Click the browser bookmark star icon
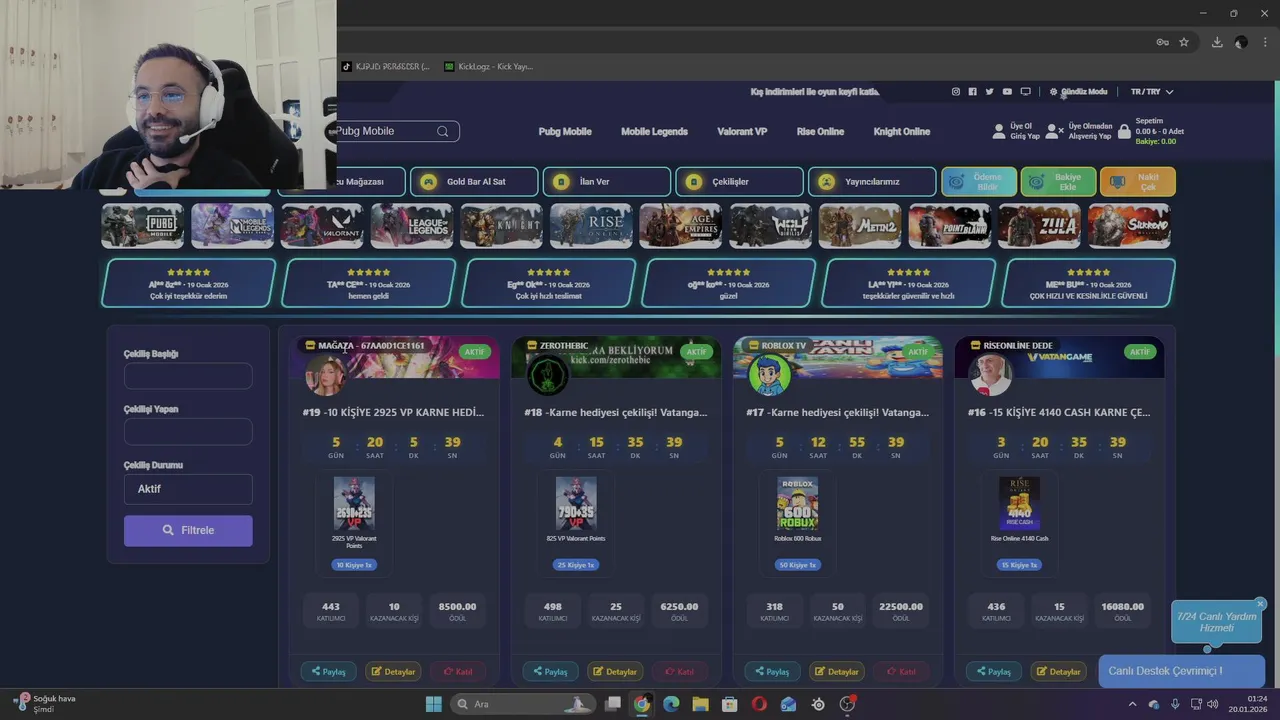Screen dimensions: 1280x720 click(x=1184, y=42)
